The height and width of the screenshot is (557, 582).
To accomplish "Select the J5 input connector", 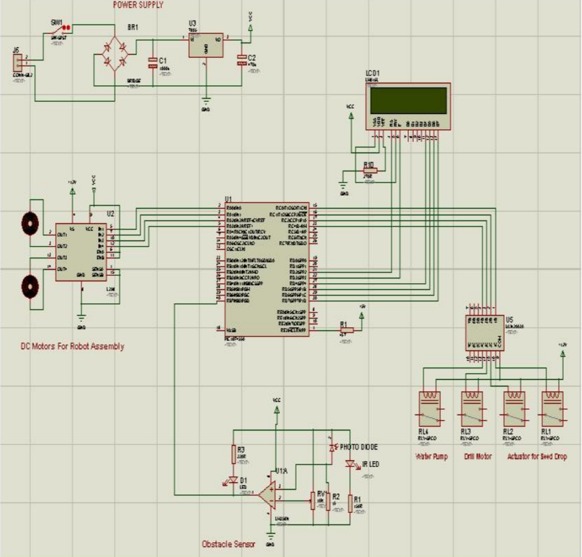I will click(x=17, y=63).
